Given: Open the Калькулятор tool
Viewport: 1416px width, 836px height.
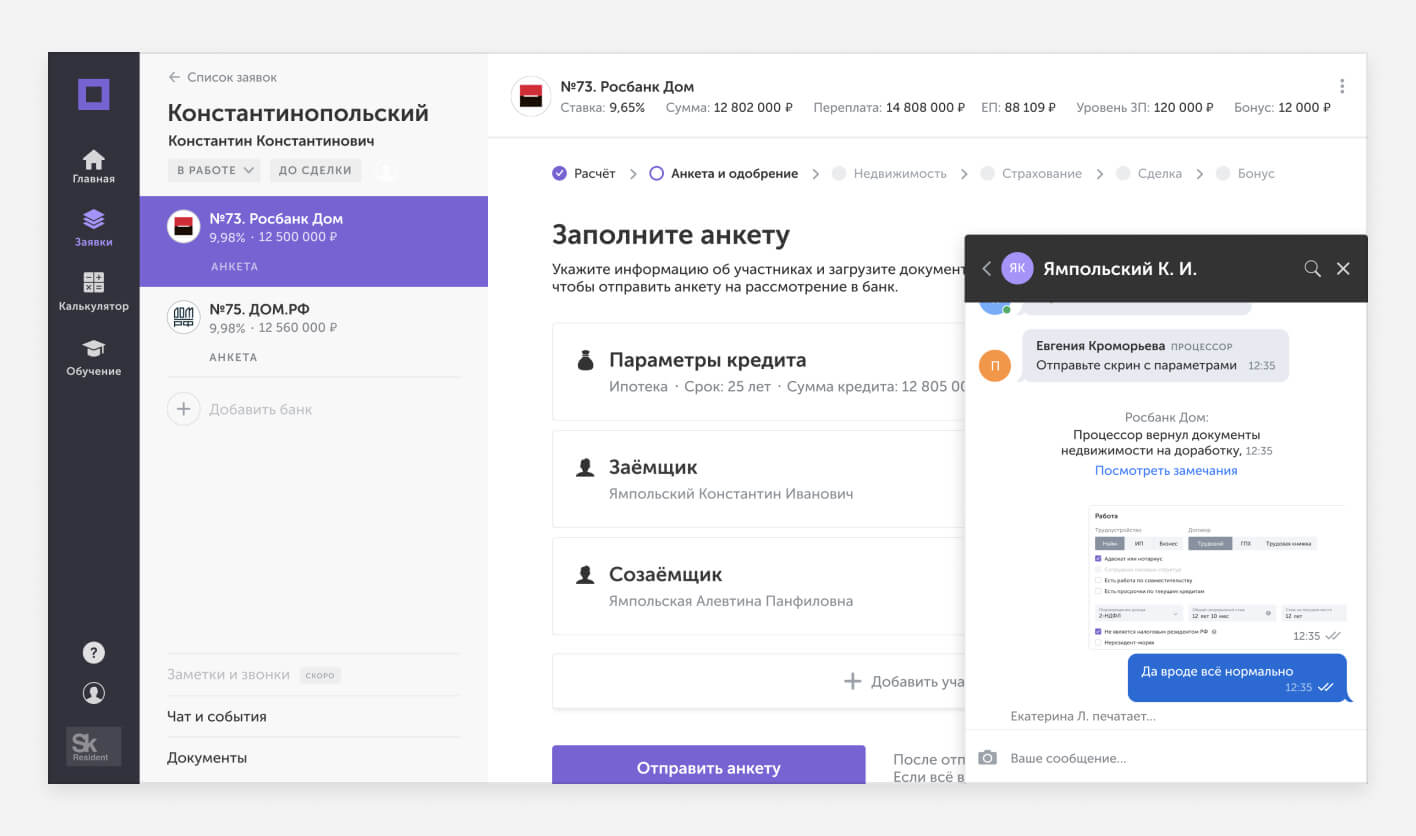Looking at the screenshot, I should tap(94, 292).
